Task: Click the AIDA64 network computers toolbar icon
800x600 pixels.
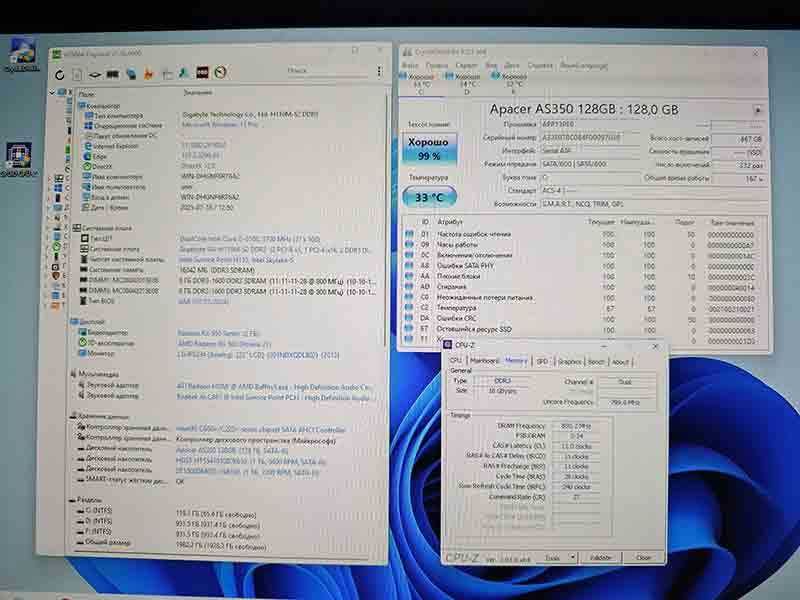Action: pyautogui.click(x=131, y=73)
